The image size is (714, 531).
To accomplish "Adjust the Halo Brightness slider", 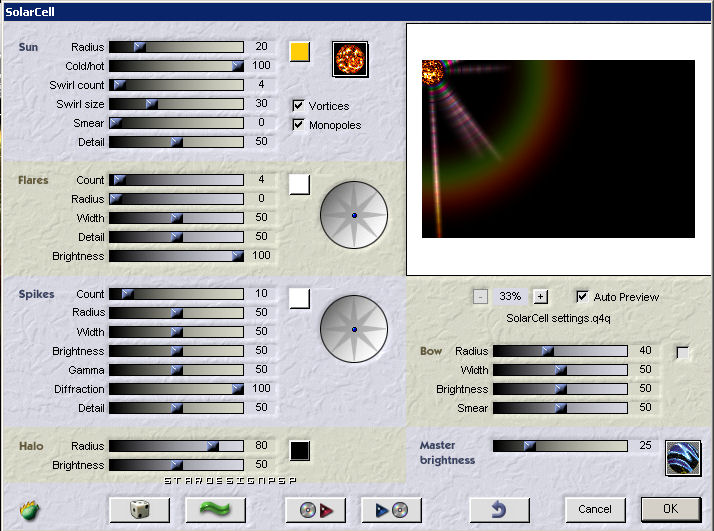I will [x=176, y=465].
